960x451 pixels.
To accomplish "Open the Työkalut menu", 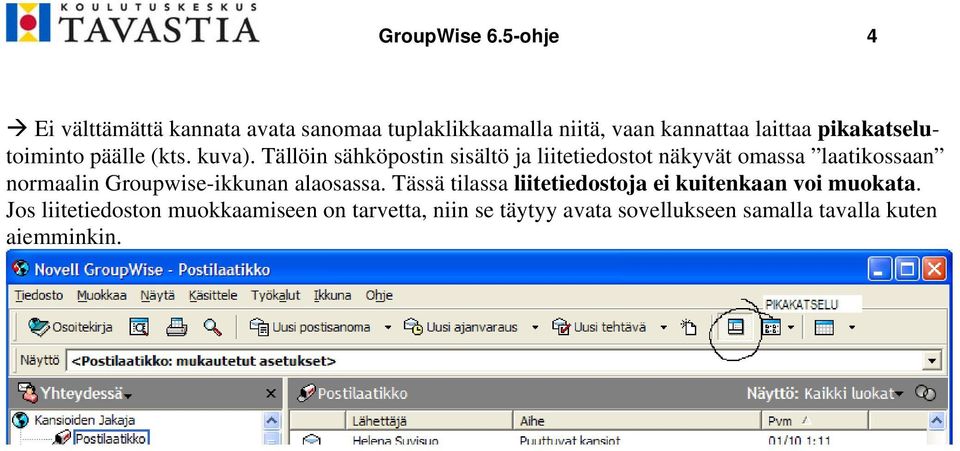I will pos(276,296).
